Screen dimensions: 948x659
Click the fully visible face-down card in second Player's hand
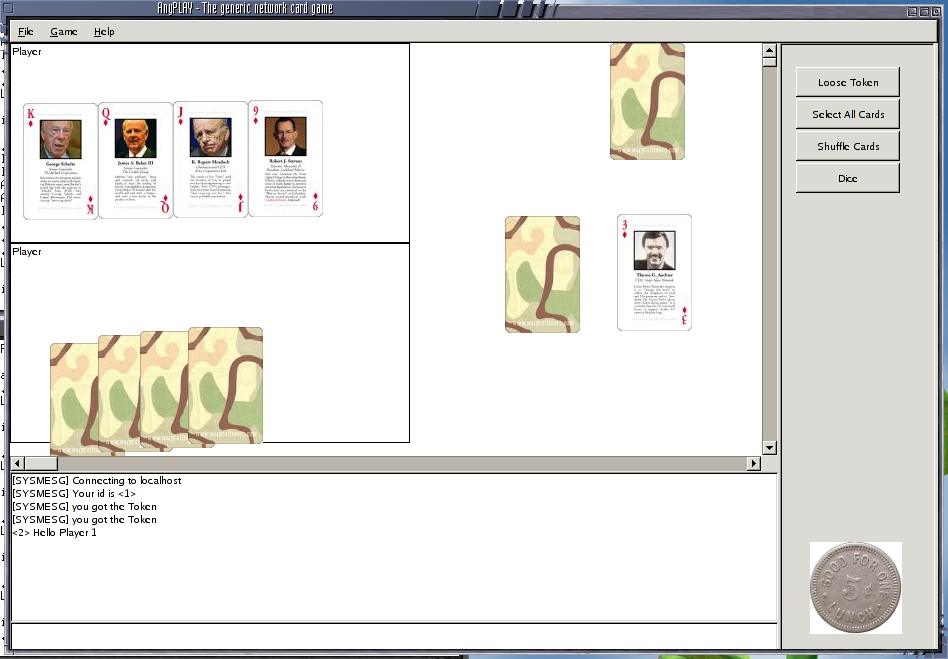click(x=226, y=385)
